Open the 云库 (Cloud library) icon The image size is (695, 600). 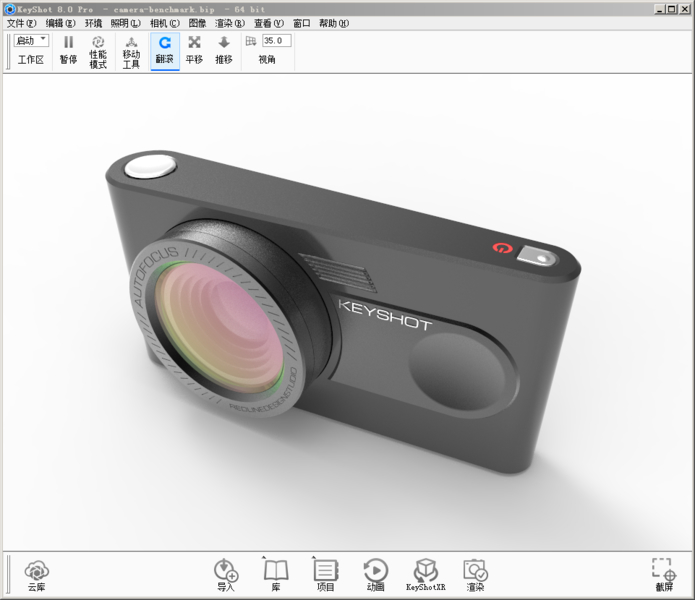click(x=37, y=575)
